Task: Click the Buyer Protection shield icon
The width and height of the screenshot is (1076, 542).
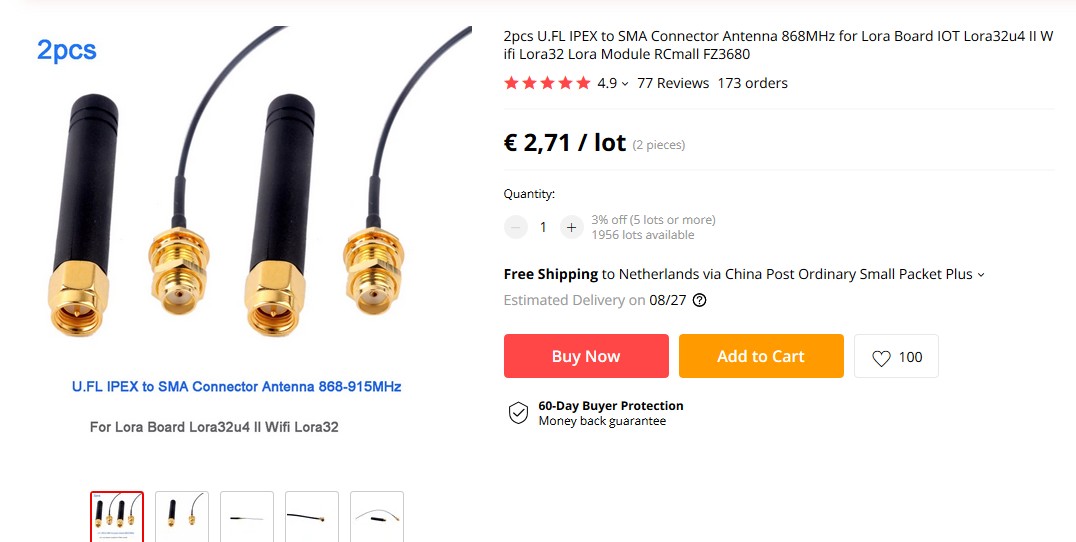Action: point(518,413)
